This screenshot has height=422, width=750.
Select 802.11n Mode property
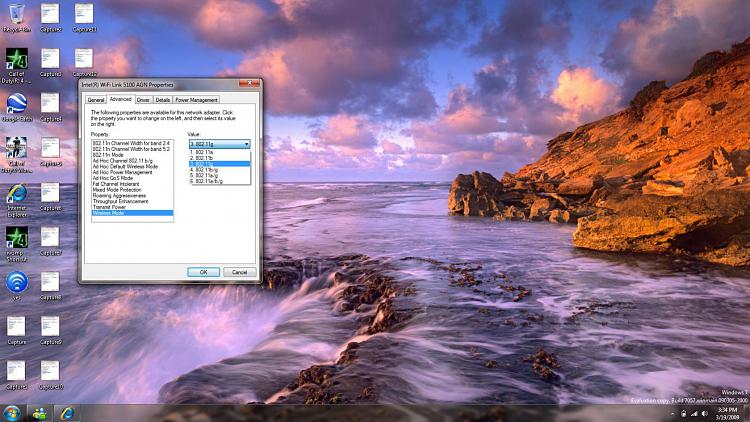(132, 155)
